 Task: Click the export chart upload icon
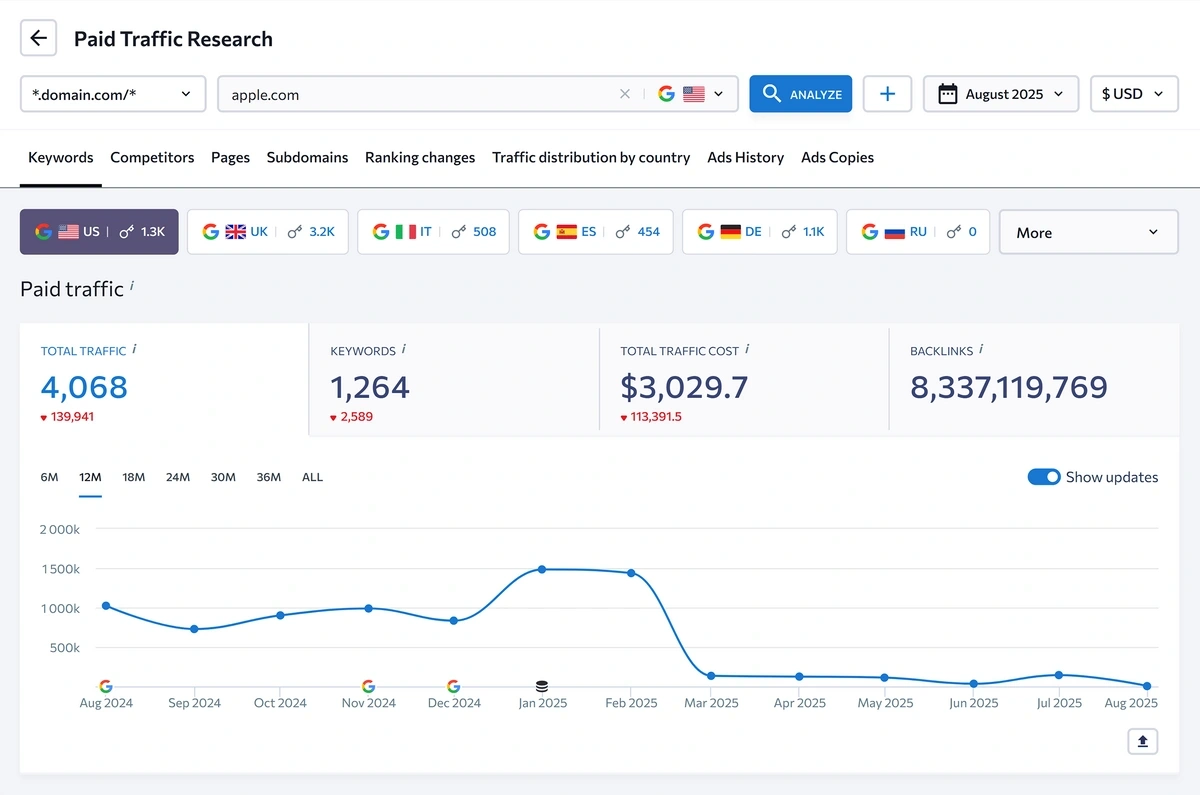point(1143,741)
